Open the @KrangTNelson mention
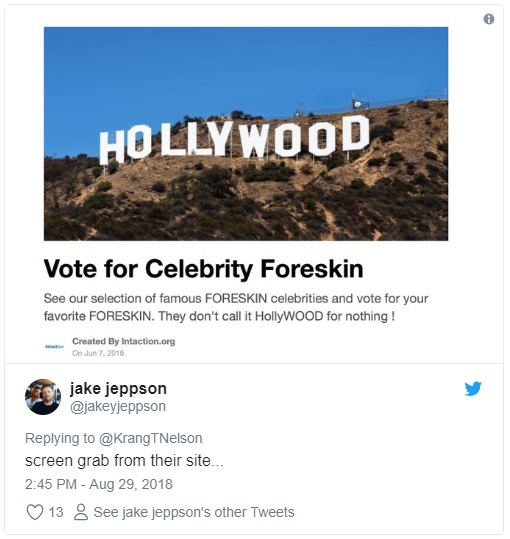This screenshot has width=510, height=539. tap(151, 438)
